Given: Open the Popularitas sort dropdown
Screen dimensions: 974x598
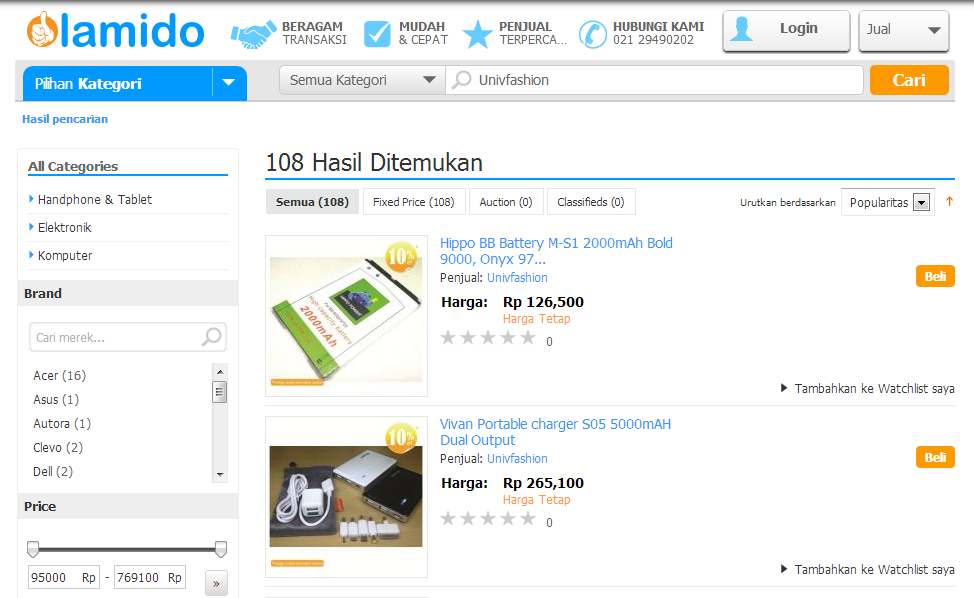Looking at the screenshot, I should point(888,202).
